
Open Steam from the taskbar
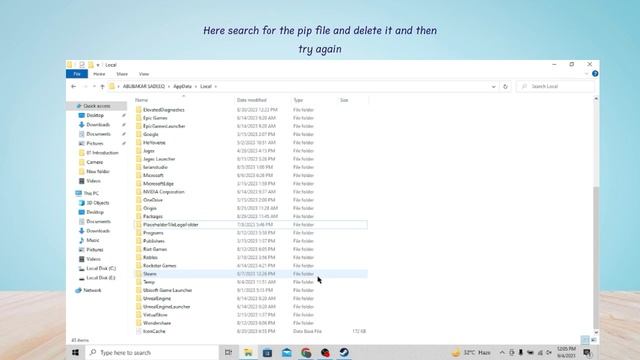tap(344, 352)
